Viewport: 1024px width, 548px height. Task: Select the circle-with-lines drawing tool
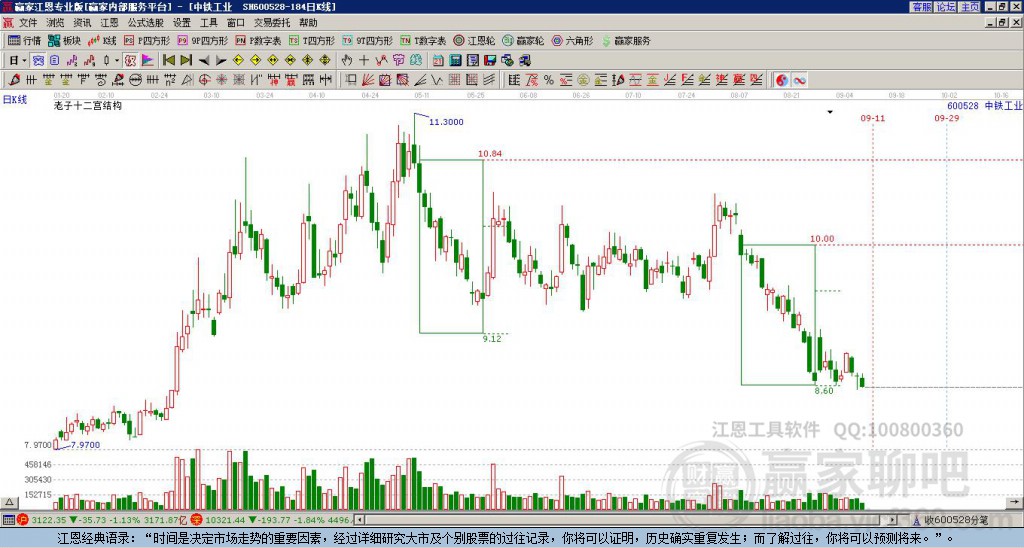135,80
